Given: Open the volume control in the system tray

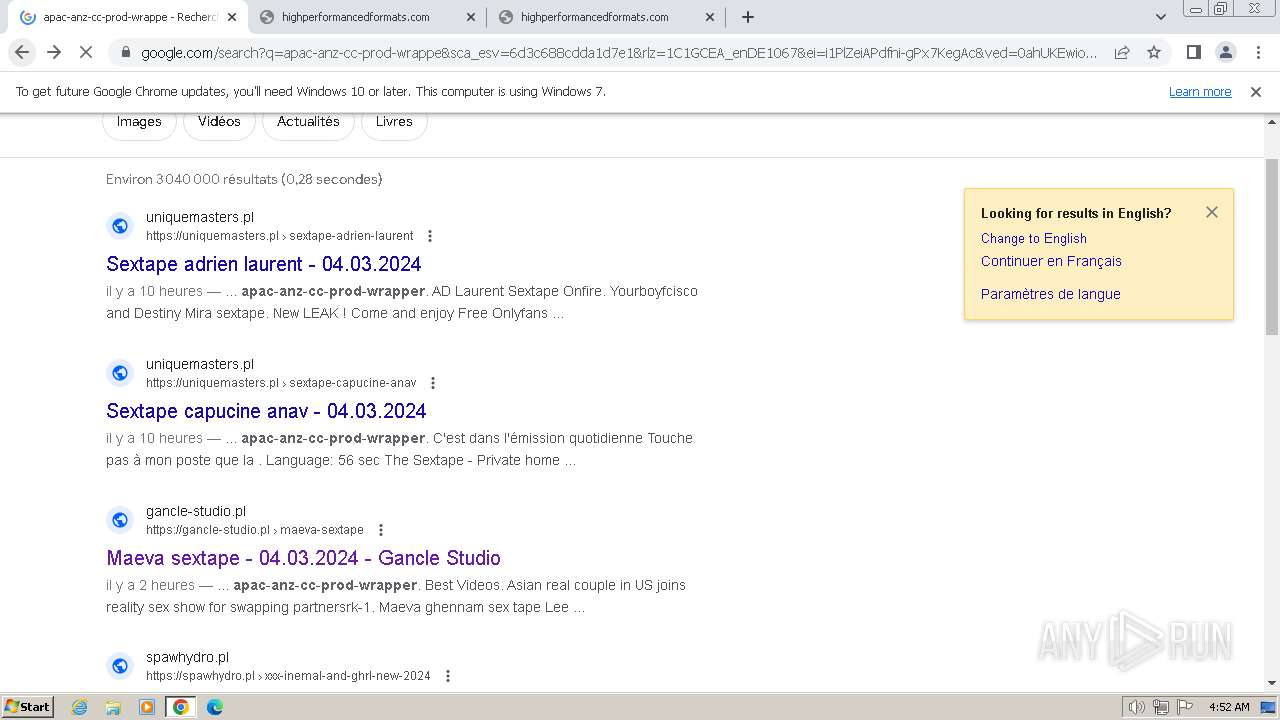Looking at the screenshot, I should coord(1137,707).
